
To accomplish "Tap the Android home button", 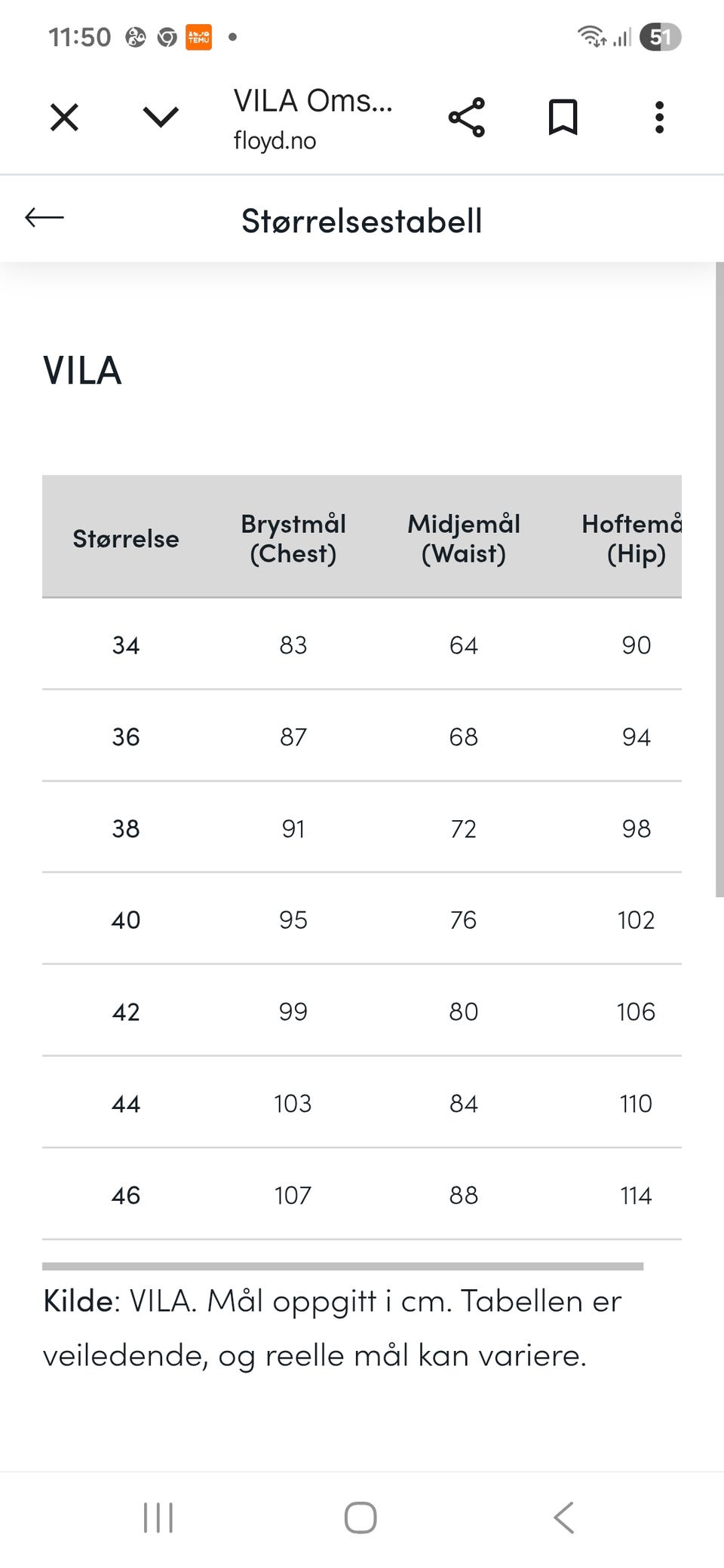I will (360, 1517).
